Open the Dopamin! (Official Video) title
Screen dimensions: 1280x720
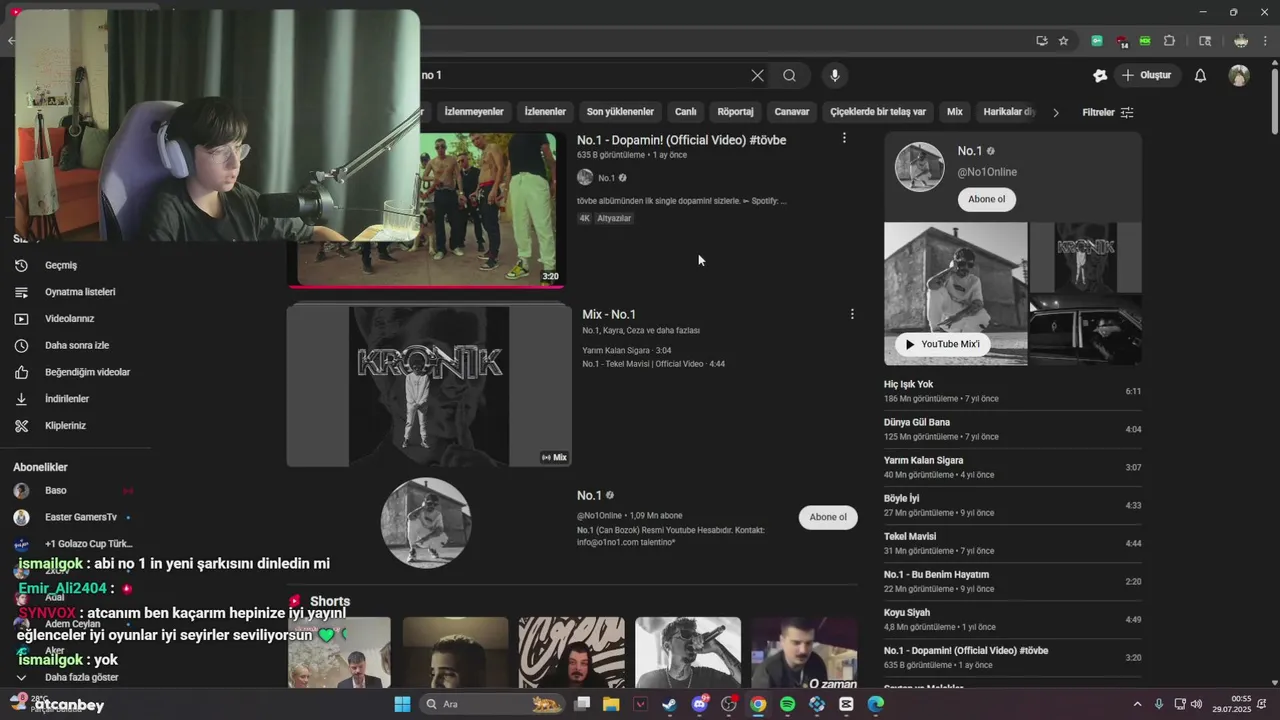pos(681,140)
